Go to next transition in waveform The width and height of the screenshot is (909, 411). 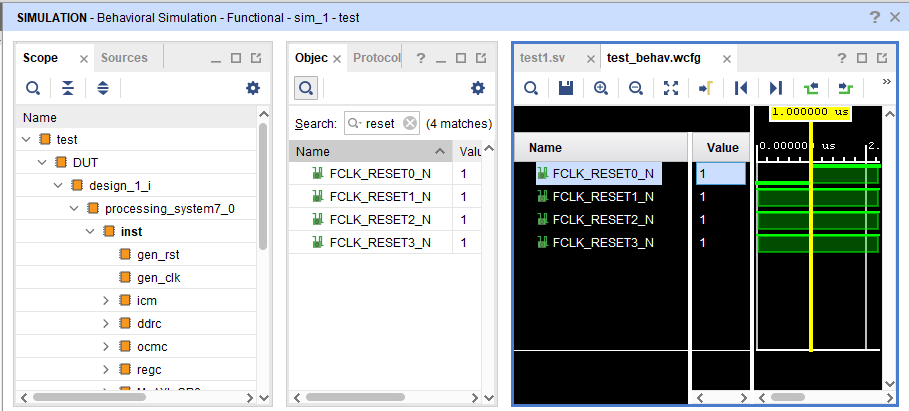845,88
